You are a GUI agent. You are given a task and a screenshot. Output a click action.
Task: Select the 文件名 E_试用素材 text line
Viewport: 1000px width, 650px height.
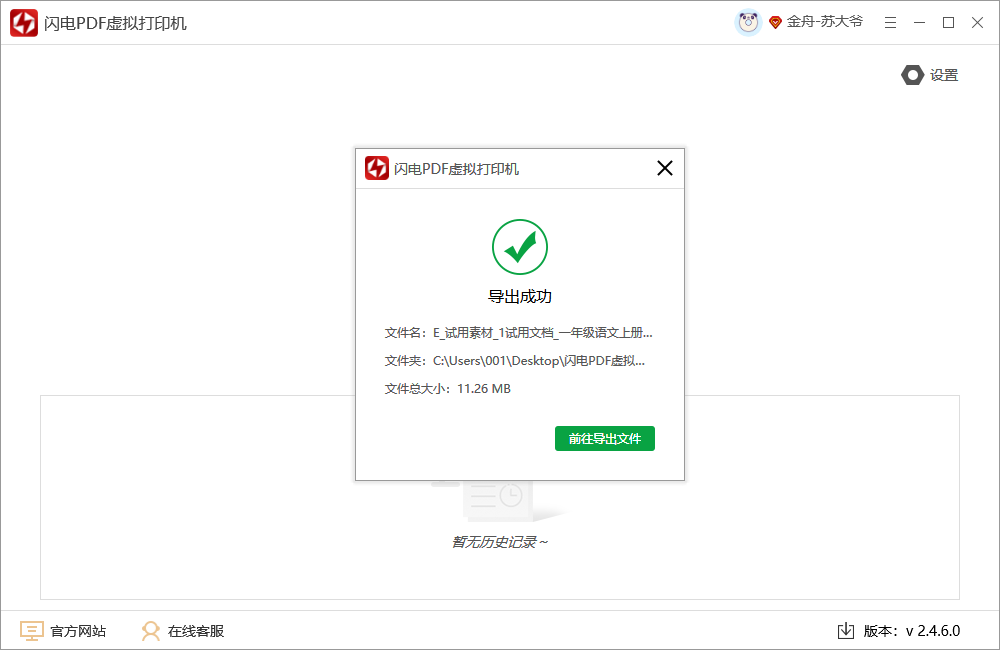pyautogui.click(x=518, y=333)
